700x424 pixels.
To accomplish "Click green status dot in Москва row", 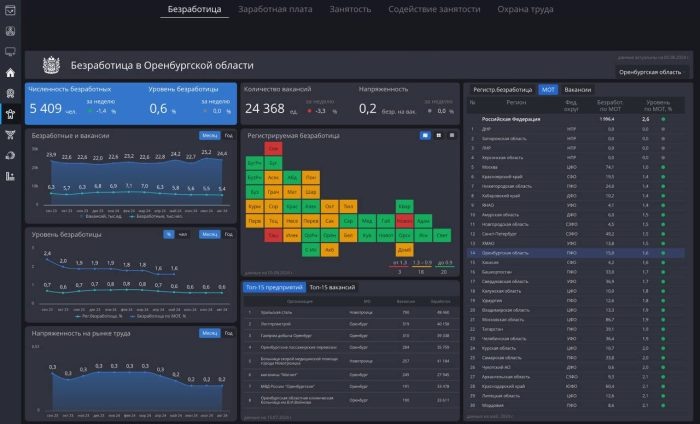I will (663, 167).
